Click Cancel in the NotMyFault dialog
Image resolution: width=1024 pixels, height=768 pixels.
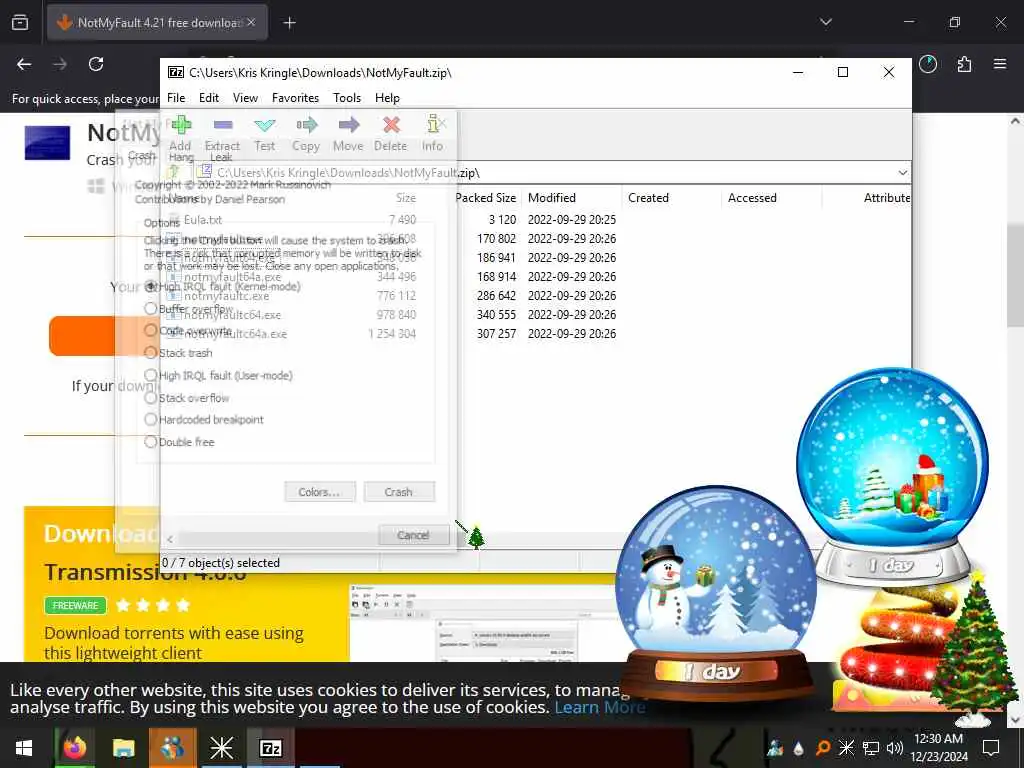[413, 535]
